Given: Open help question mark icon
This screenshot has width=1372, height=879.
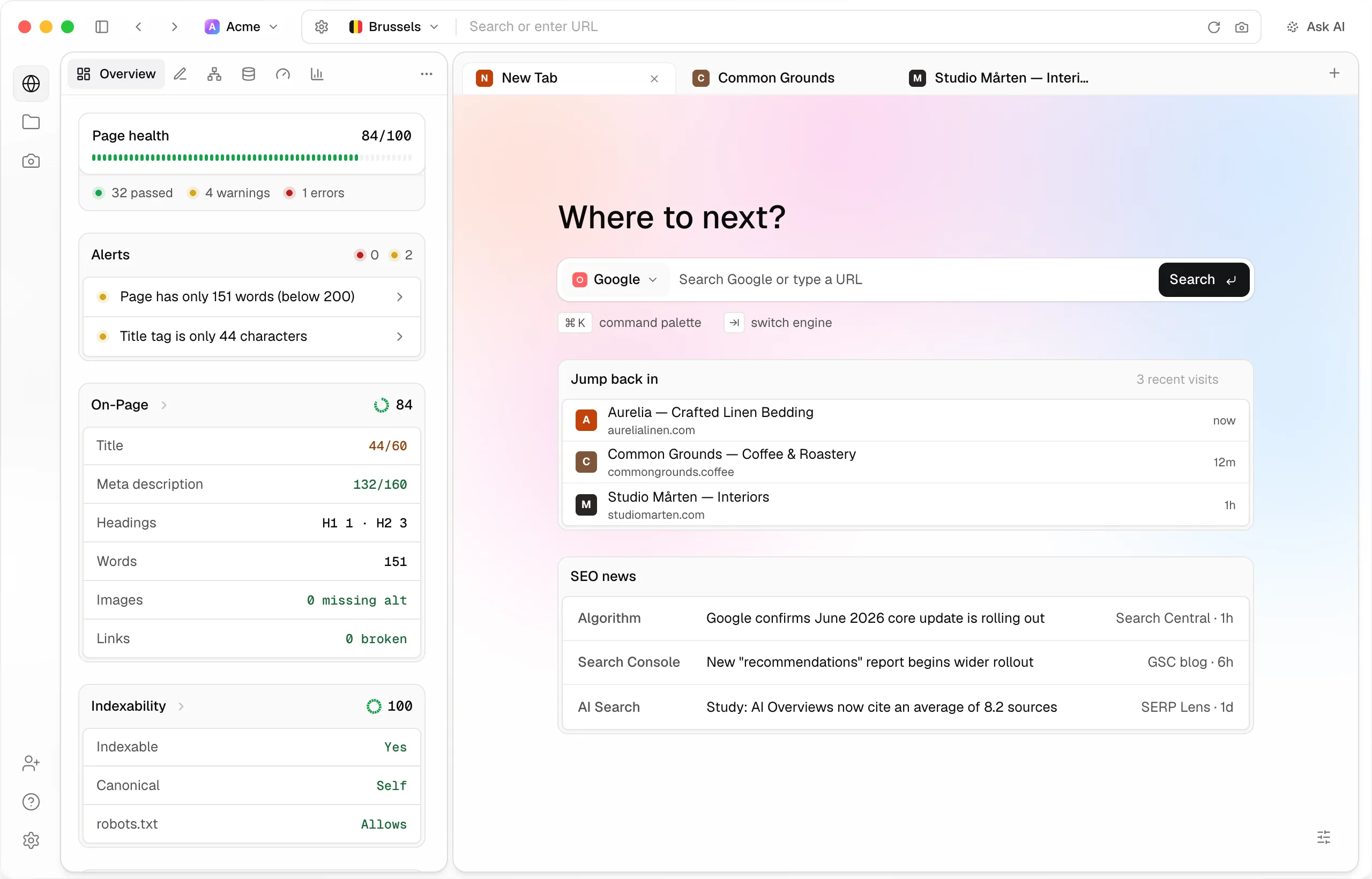Looking at the screenshot, I should coord(31,802).
